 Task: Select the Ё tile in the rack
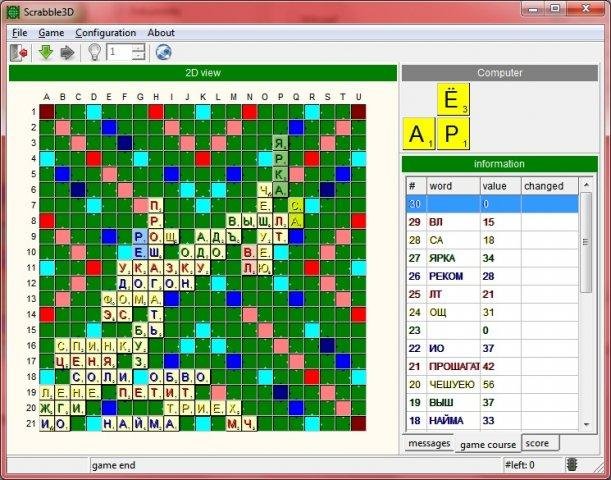pyautogui.click(x=453, y=99)
